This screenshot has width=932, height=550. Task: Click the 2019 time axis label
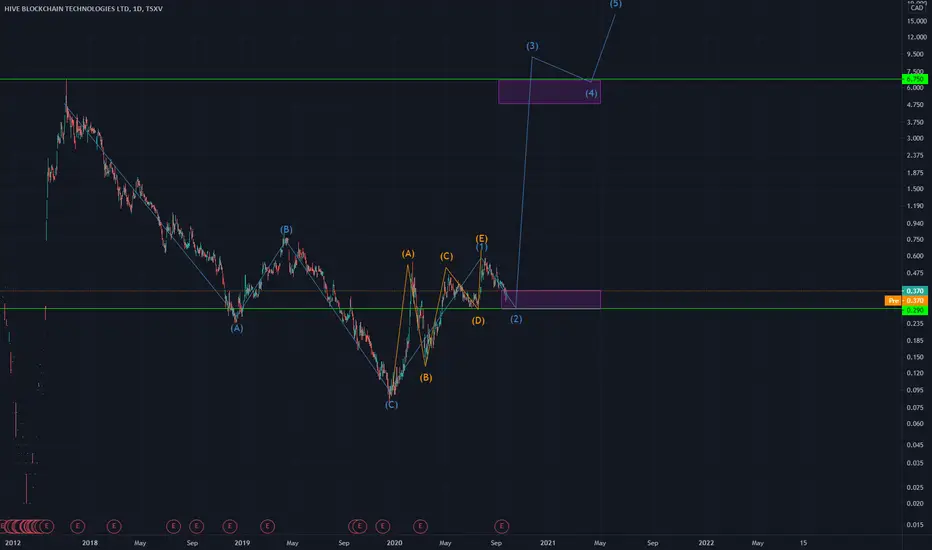tap(242, 543)
